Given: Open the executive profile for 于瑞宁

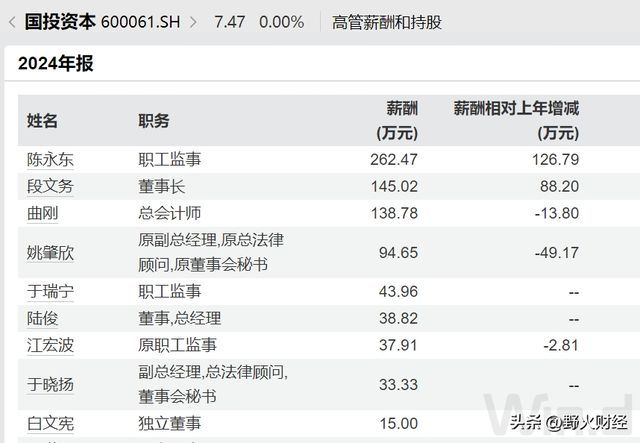Looking at the screenshot, I should tap(50, 292).
